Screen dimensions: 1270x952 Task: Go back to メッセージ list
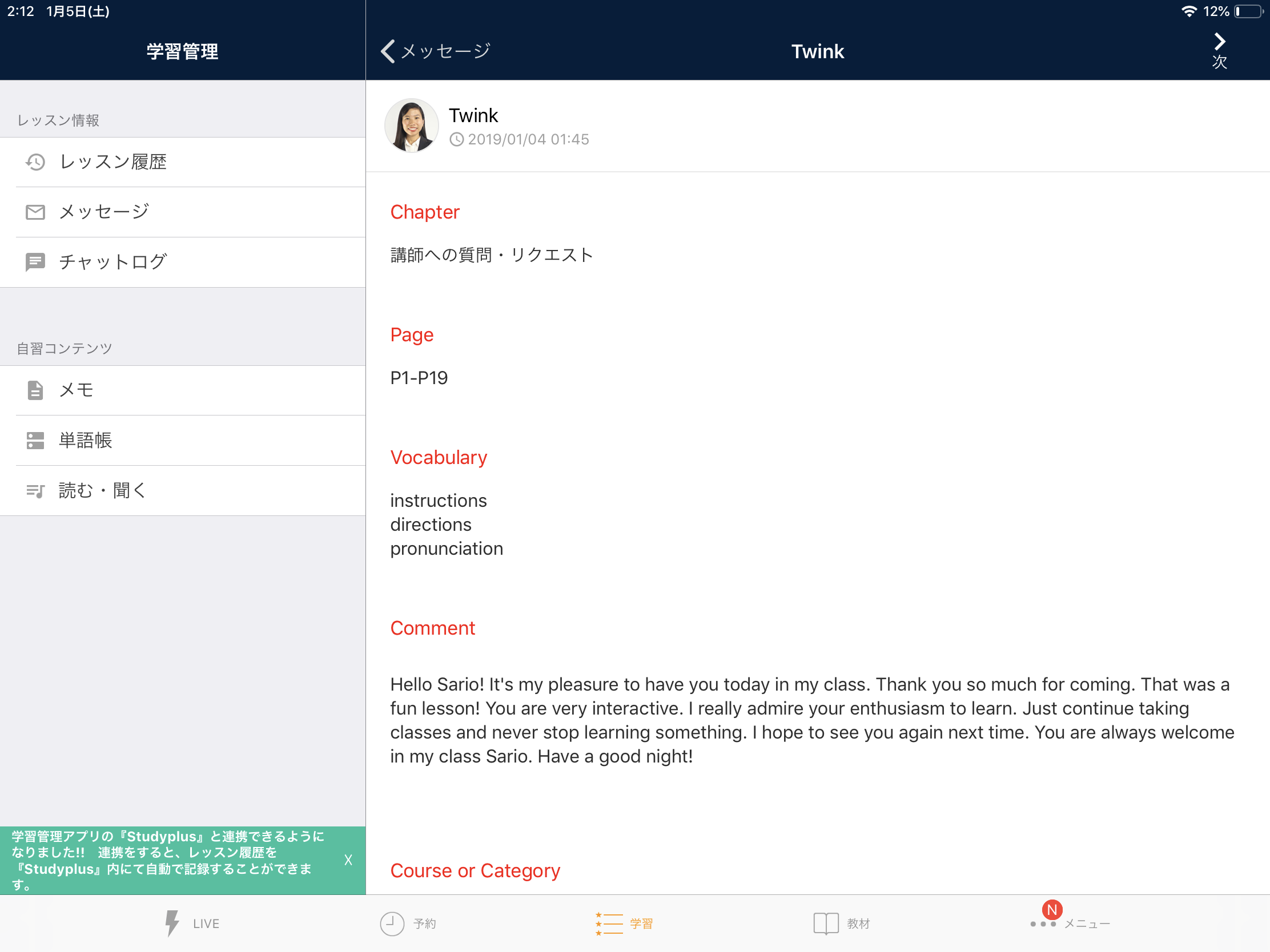coord(435,51)
